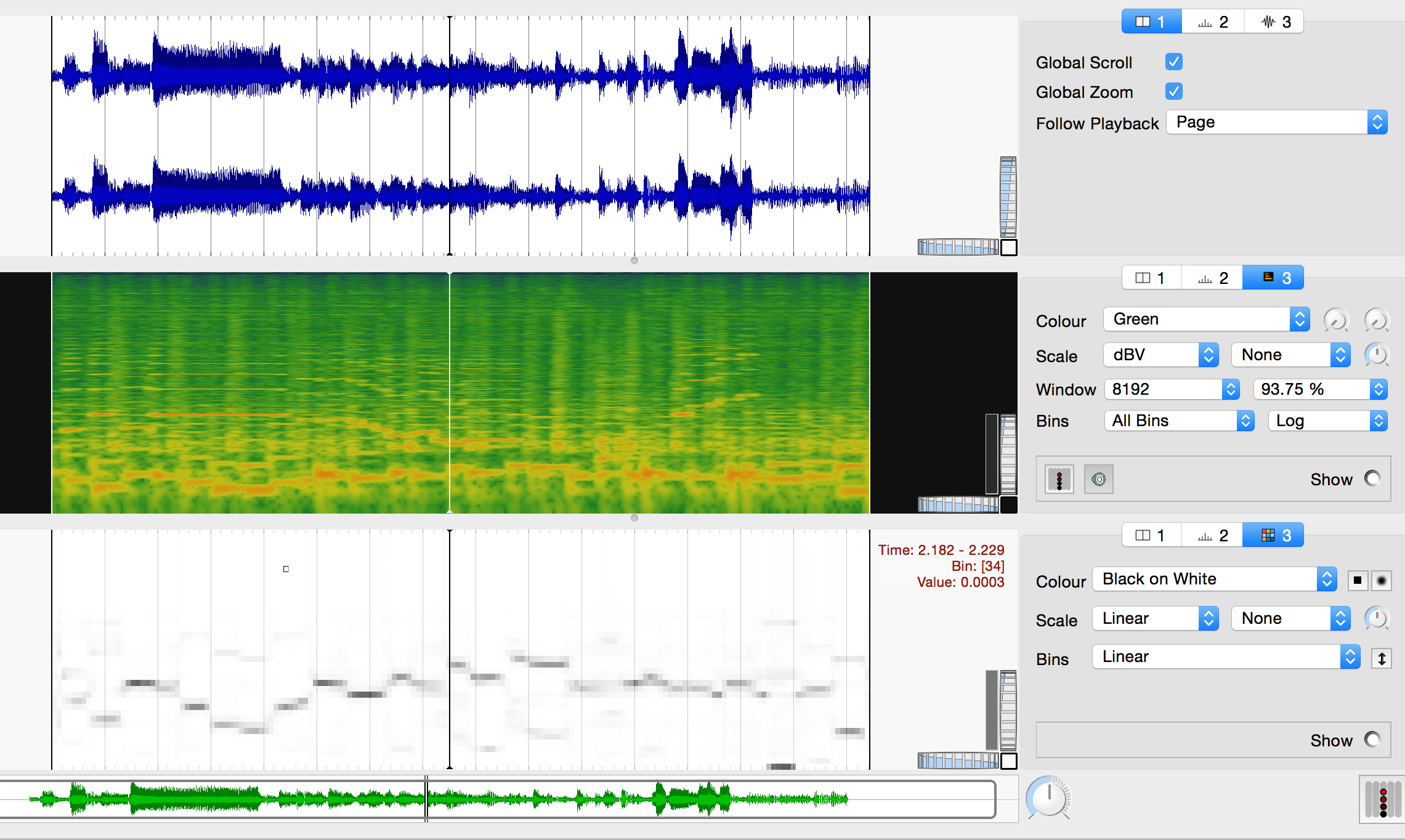Switch to waveform tab 3 in top pane
This screenshot has width=1405, height=840.
pyautogui.click(x=1274, y=22)
